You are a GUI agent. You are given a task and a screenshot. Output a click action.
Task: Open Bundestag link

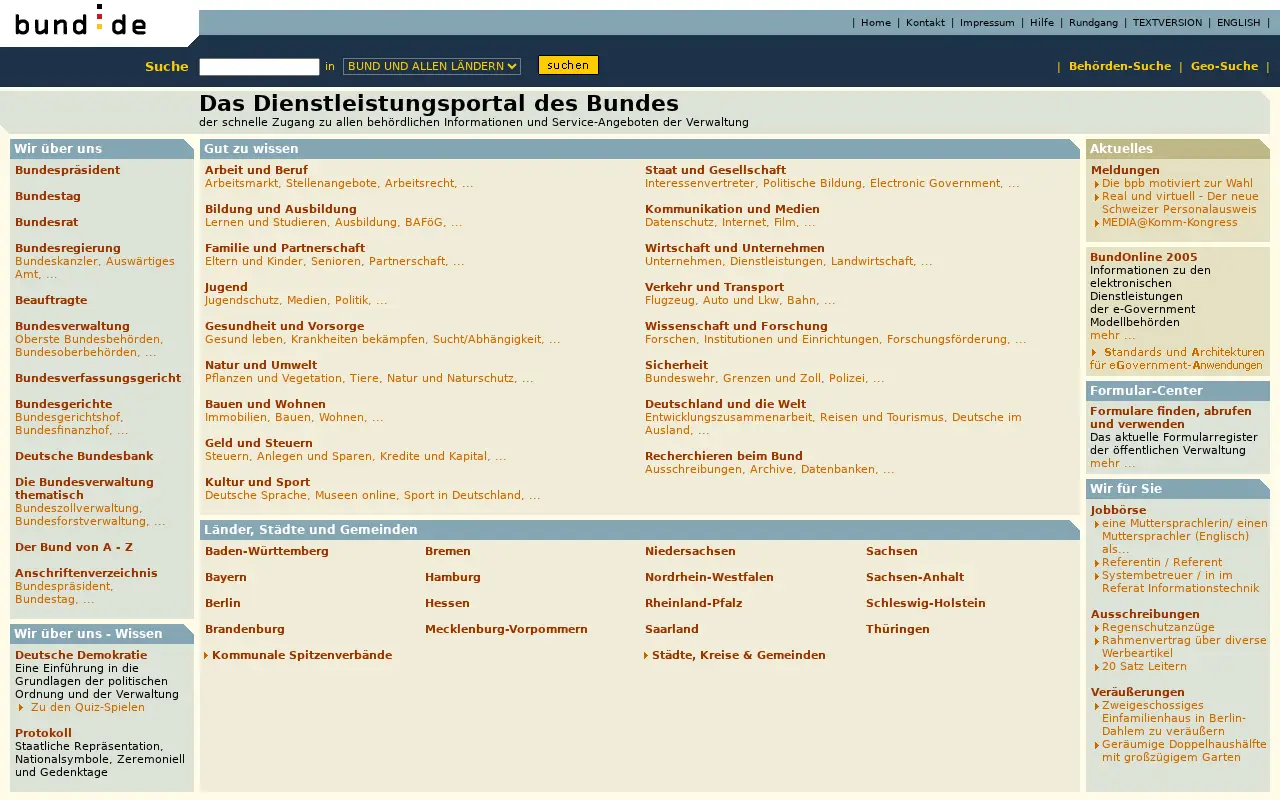tap(48, 197)
